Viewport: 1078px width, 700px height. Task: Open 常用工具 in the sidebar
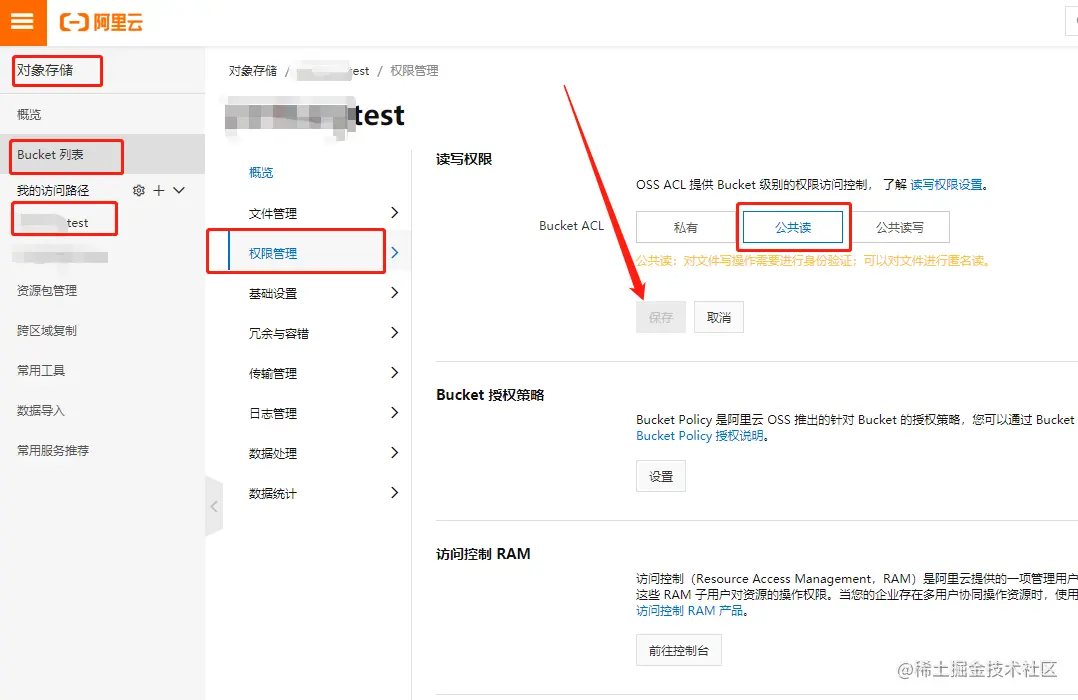[41, 370]
